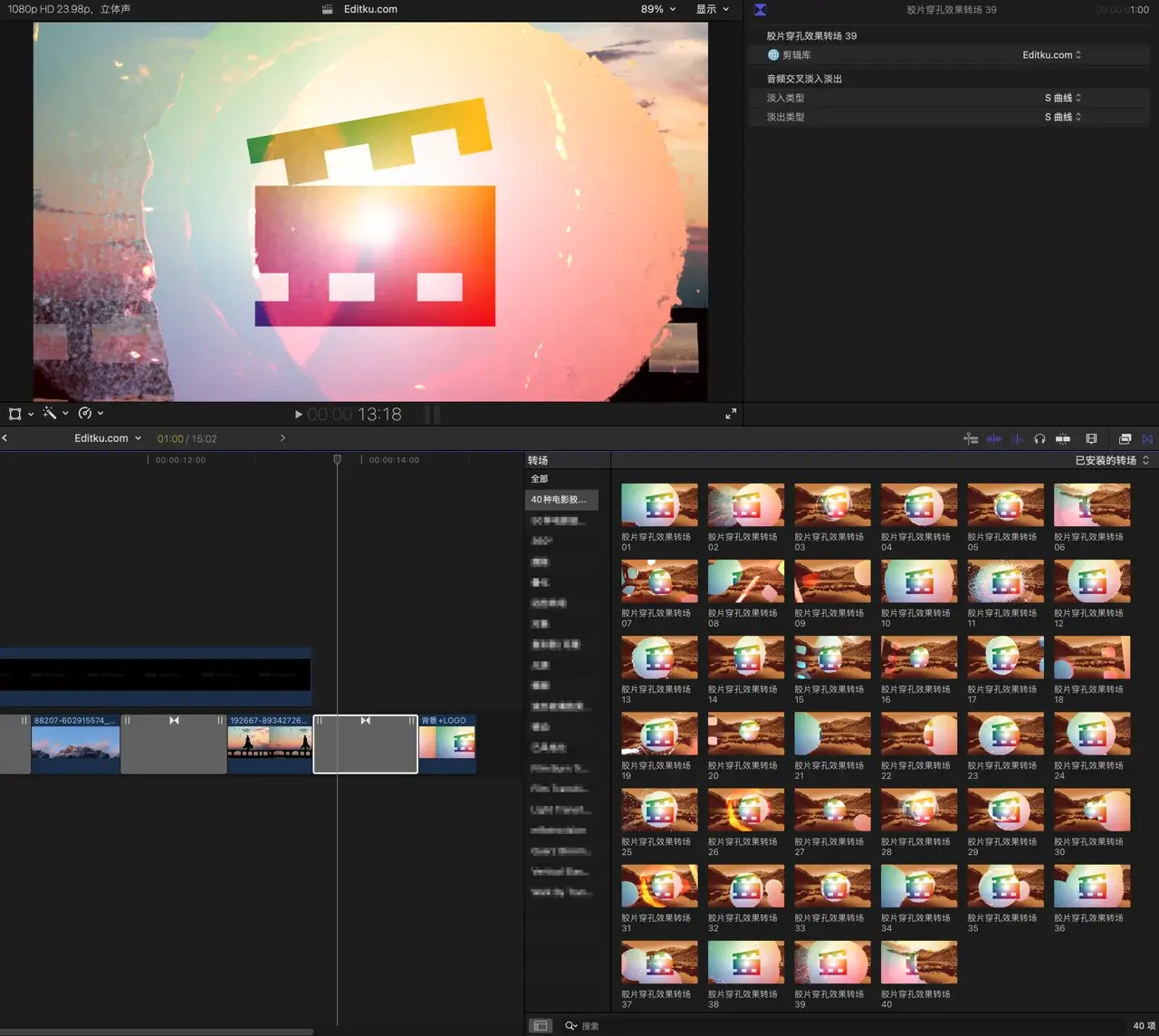This screenshot has height=1036, width=1159.
Task: Select the 40种电影胶 category in sidebar
Action: pyautogui.click(x=559, y=500)
